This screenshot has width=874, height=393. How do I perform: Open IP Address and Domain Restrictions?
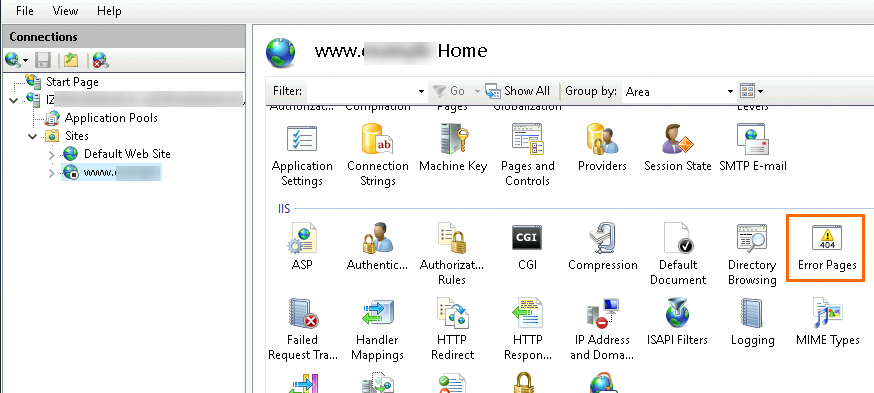pyautogui.click(x=602, y=330)
